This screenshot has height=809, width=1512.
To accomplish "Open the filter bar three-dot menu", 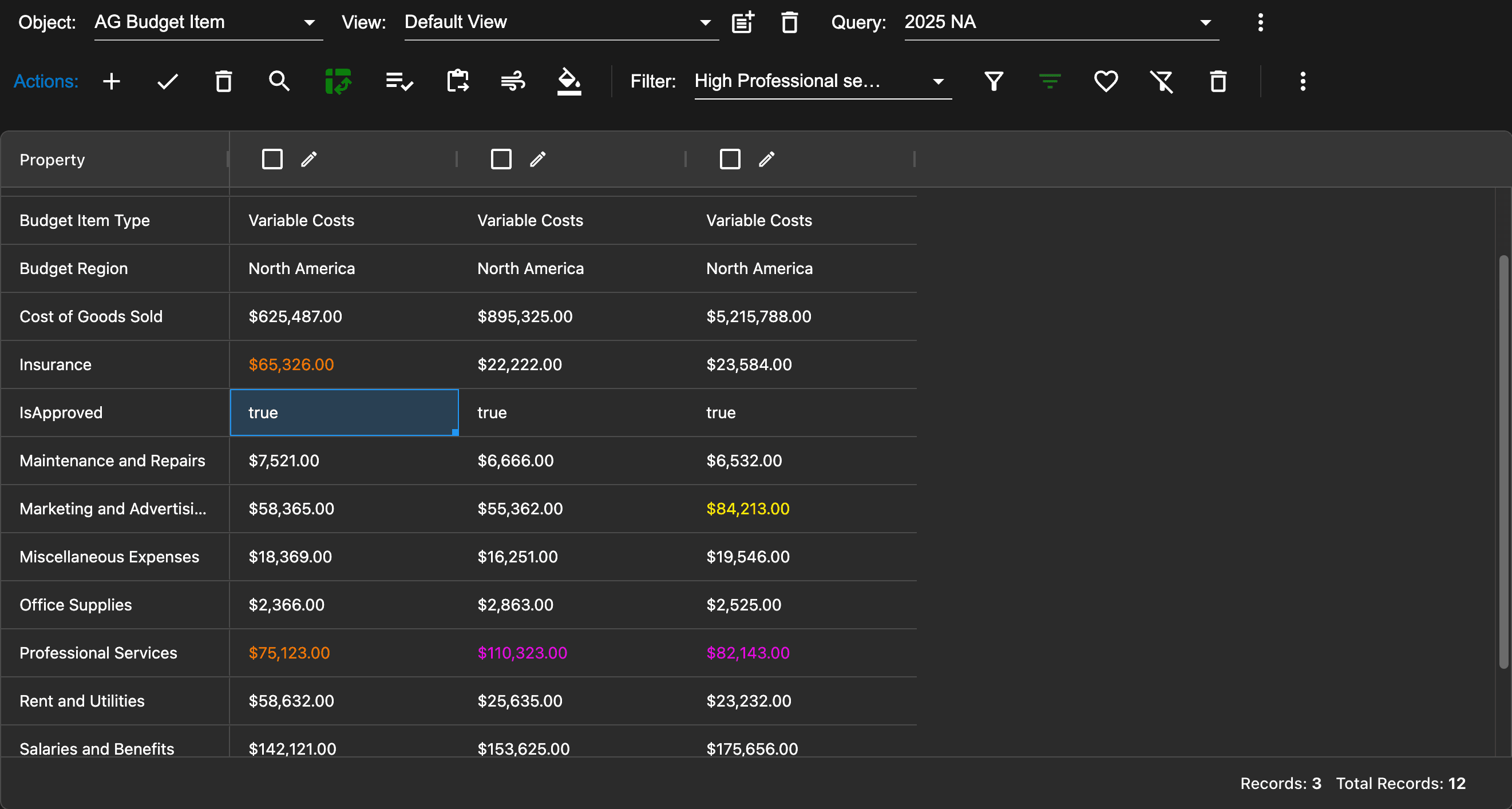I will click(1303, 81).
